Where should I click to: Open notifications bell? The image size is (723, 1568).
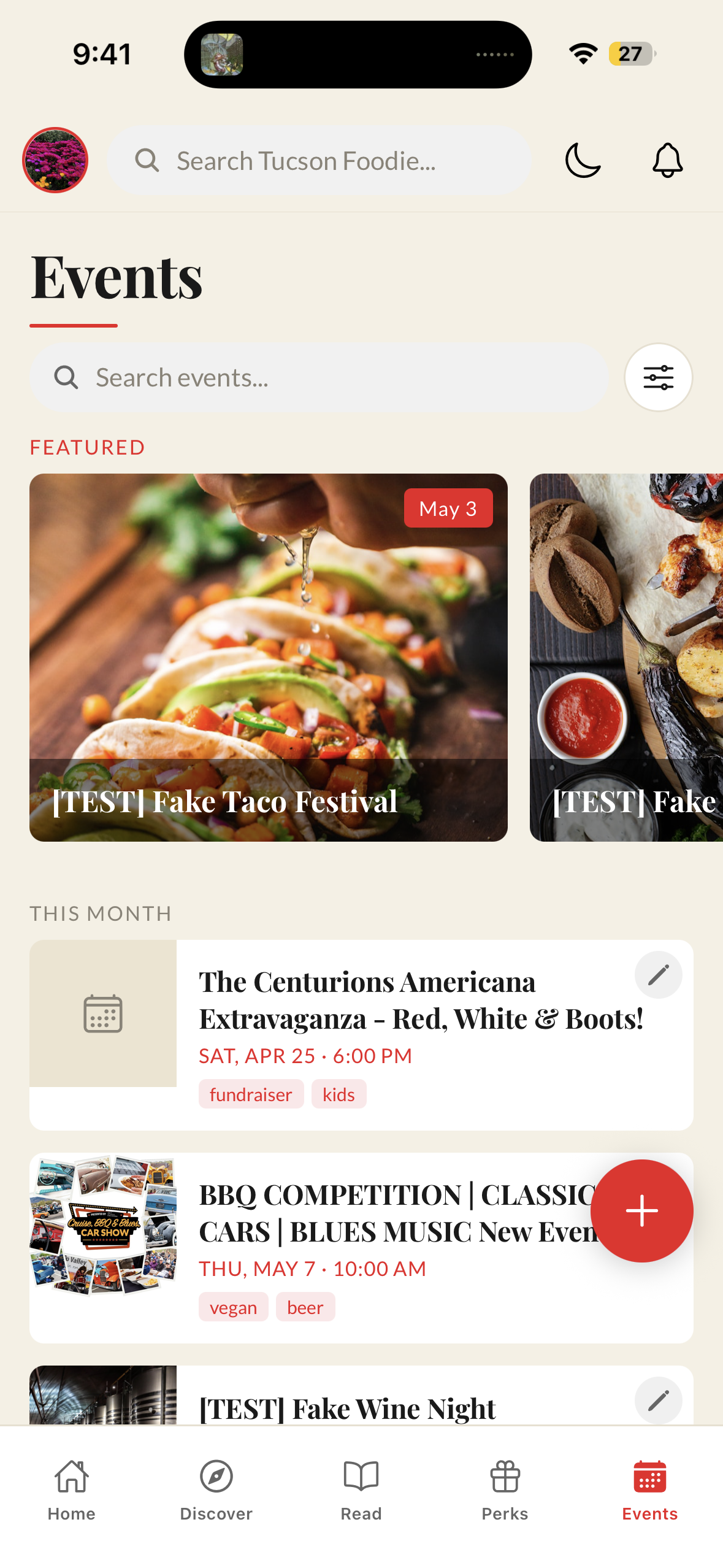coord(667,161)
